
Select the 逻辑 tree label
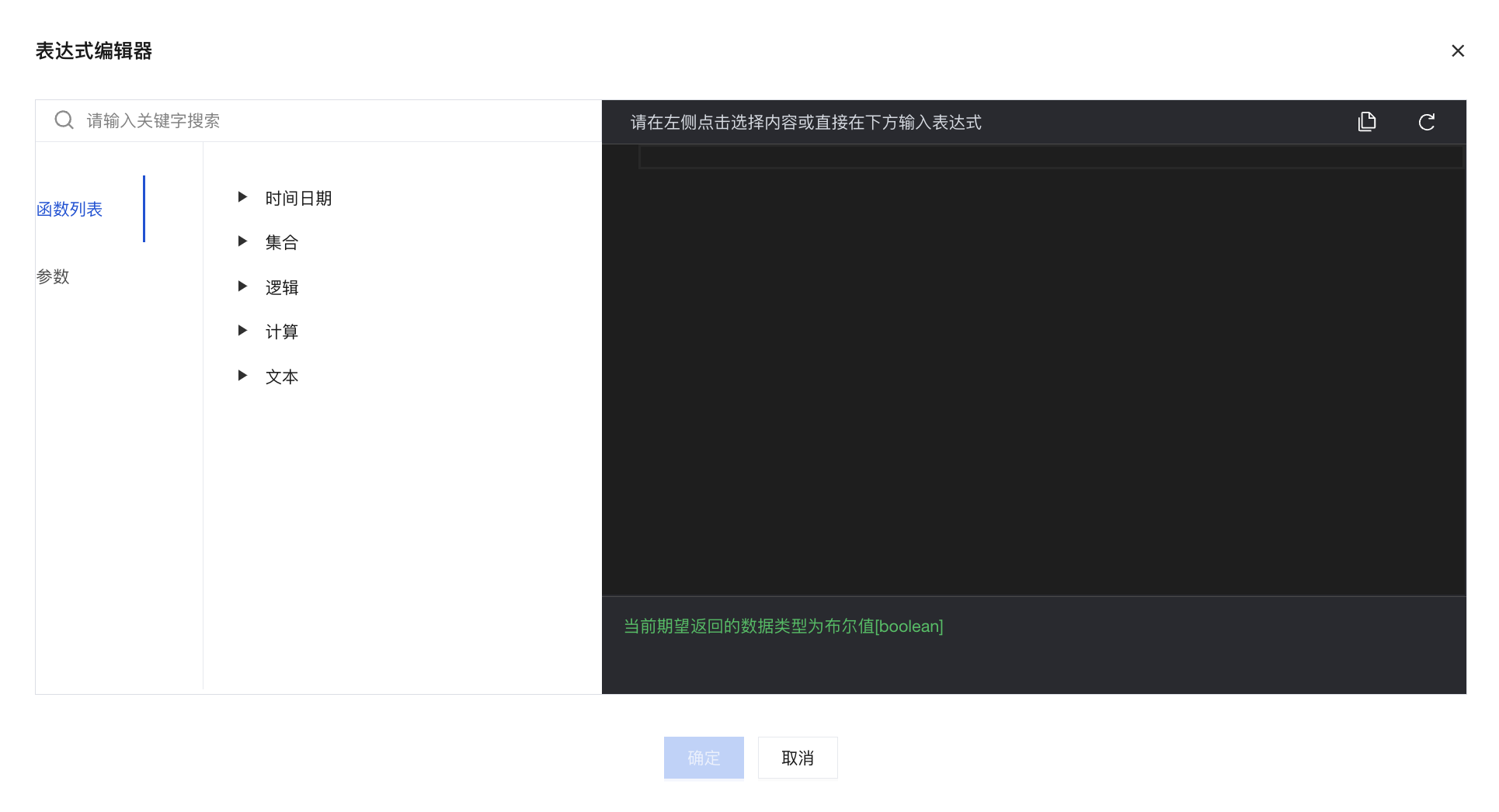click(x=282, y=287)
